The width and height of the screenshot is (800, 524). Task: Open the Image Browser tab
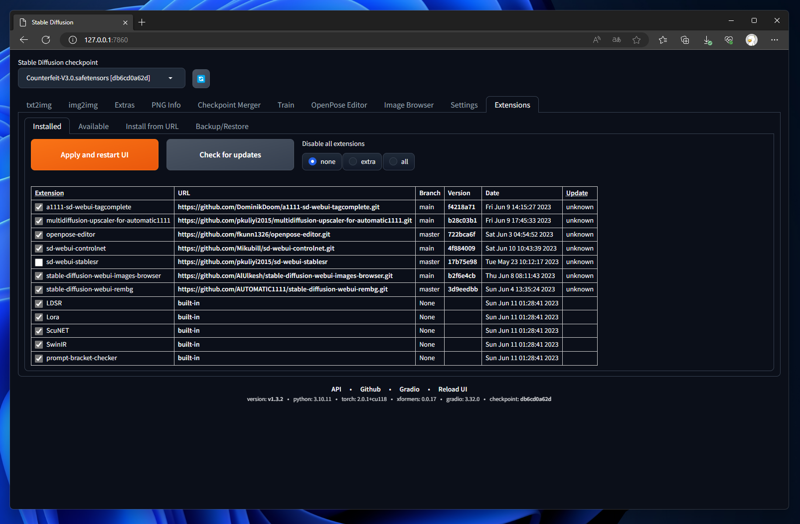(x=409, y=105)
